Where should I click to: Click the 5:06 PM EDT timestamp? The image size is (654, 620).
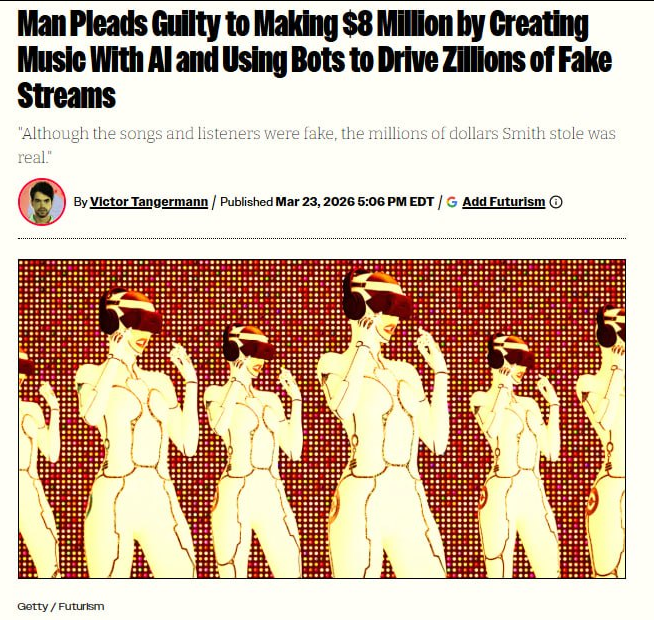tap(395, 202)
